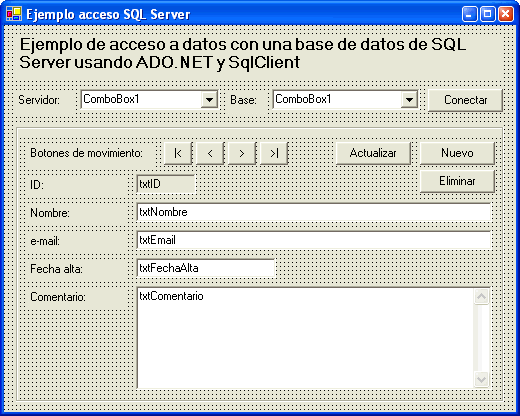Viewport: 520px width, 416px height.
Task: Select the 'Base:' label
Action: (x=244, y=100)
